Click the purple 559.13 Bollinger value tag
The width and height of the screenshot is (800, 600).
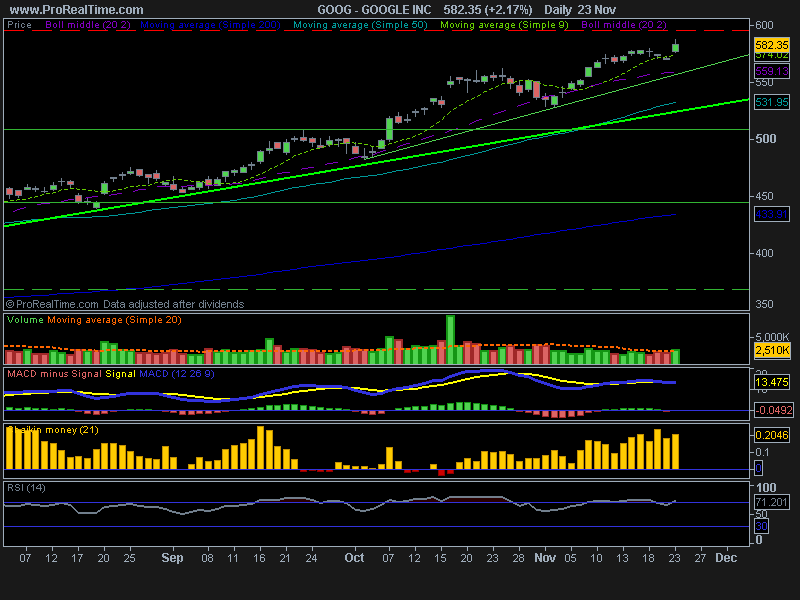click(x=771, y=71)
